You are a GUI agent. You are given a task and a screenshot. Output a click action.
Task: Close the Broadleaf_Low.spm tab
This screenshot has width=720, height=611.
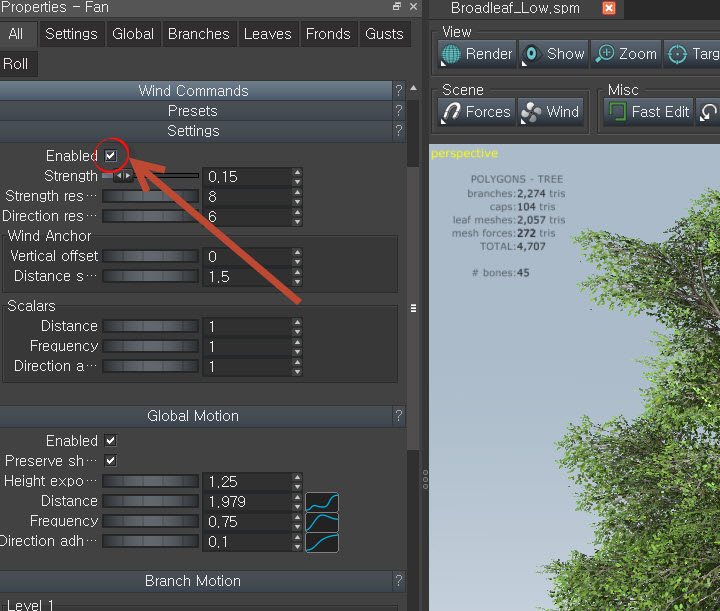tap(609, 8)
